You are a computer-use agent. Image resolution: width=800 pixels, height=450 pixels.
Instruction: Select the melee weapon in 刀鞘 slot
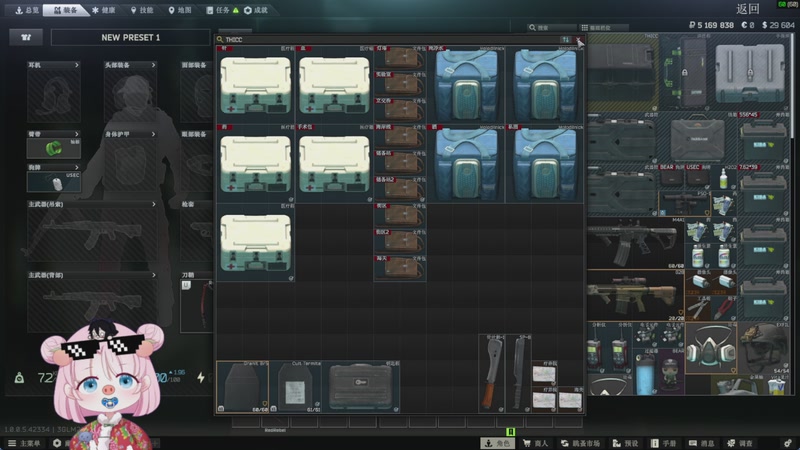[x=197, y=305]
